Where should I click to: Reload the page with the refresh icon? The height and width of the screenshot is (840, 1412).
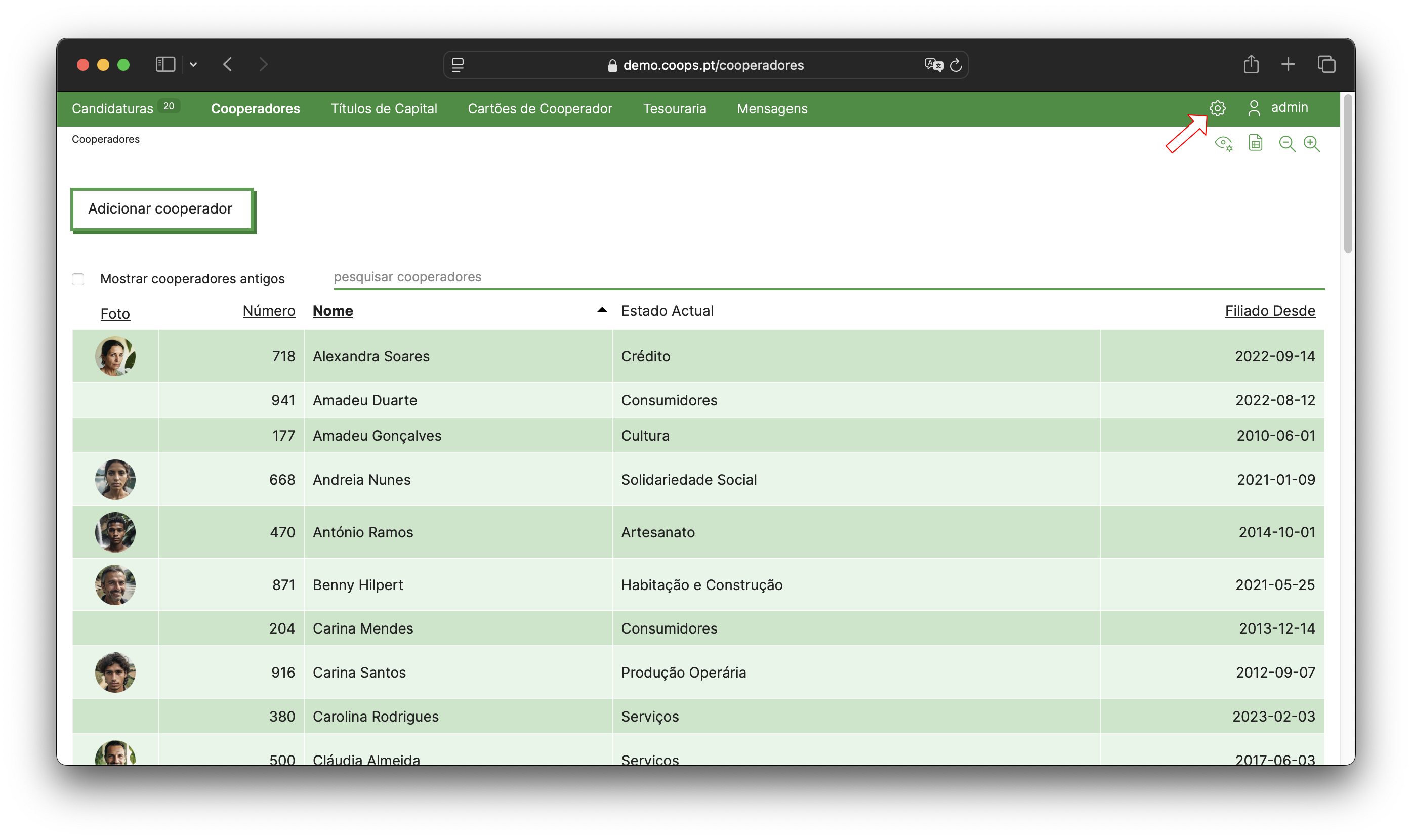[956, 65]
